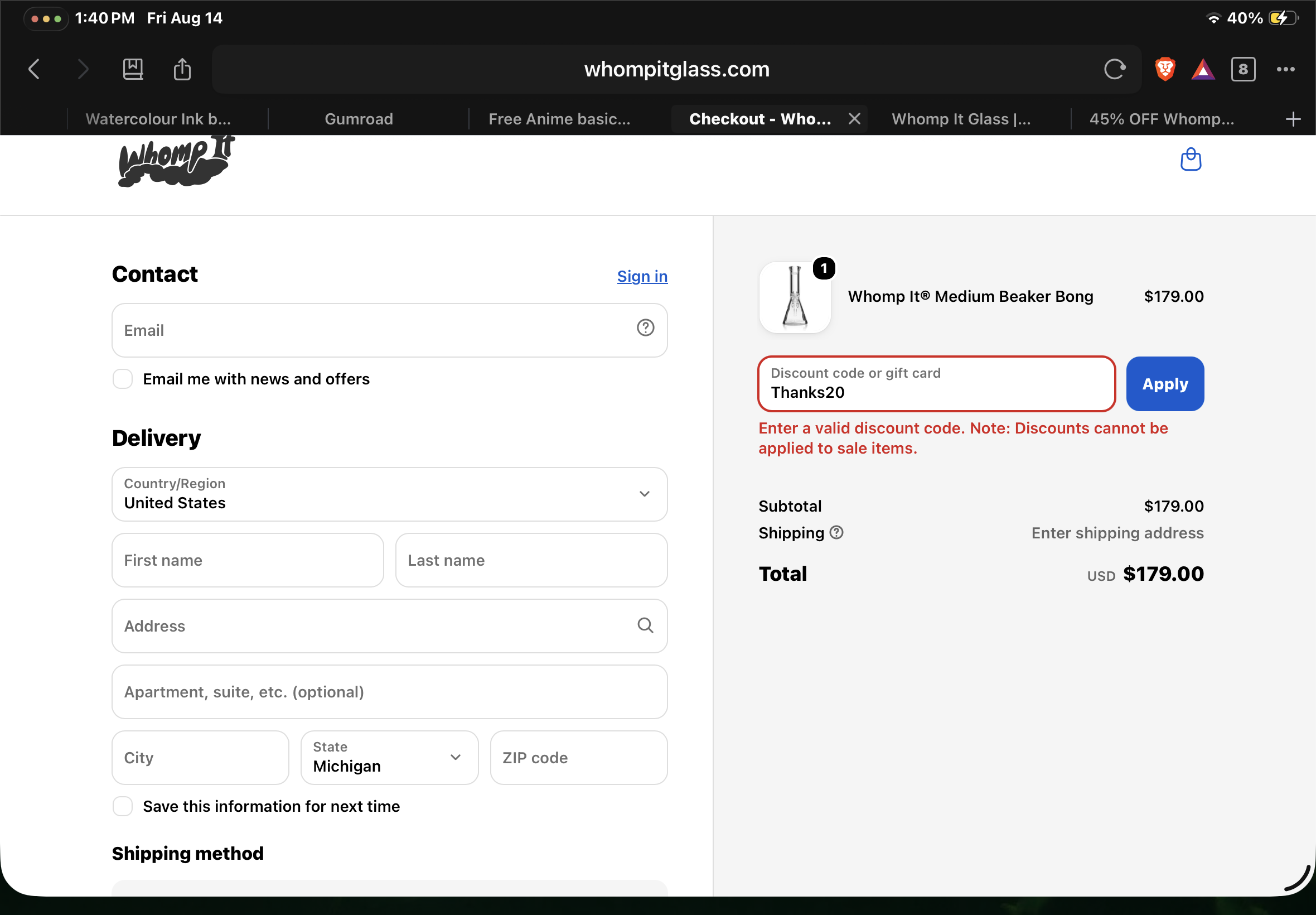Tap the 1:40 PM clock
Screen dimensions: 1316x915
[x=105, y=18]
